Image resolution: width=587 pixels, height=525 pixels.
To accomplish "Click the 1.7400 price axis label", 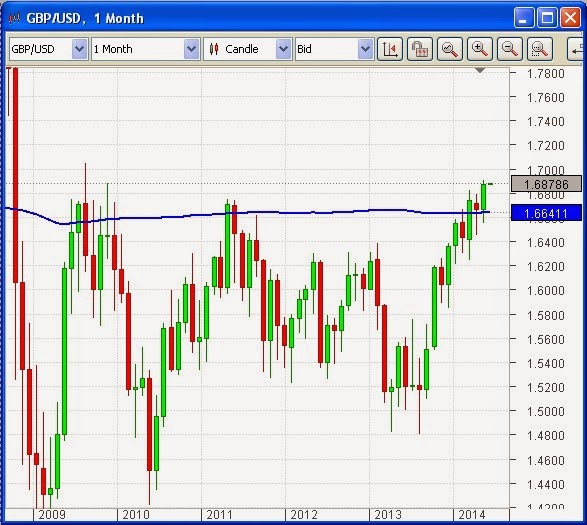I will tap(545, 122).
